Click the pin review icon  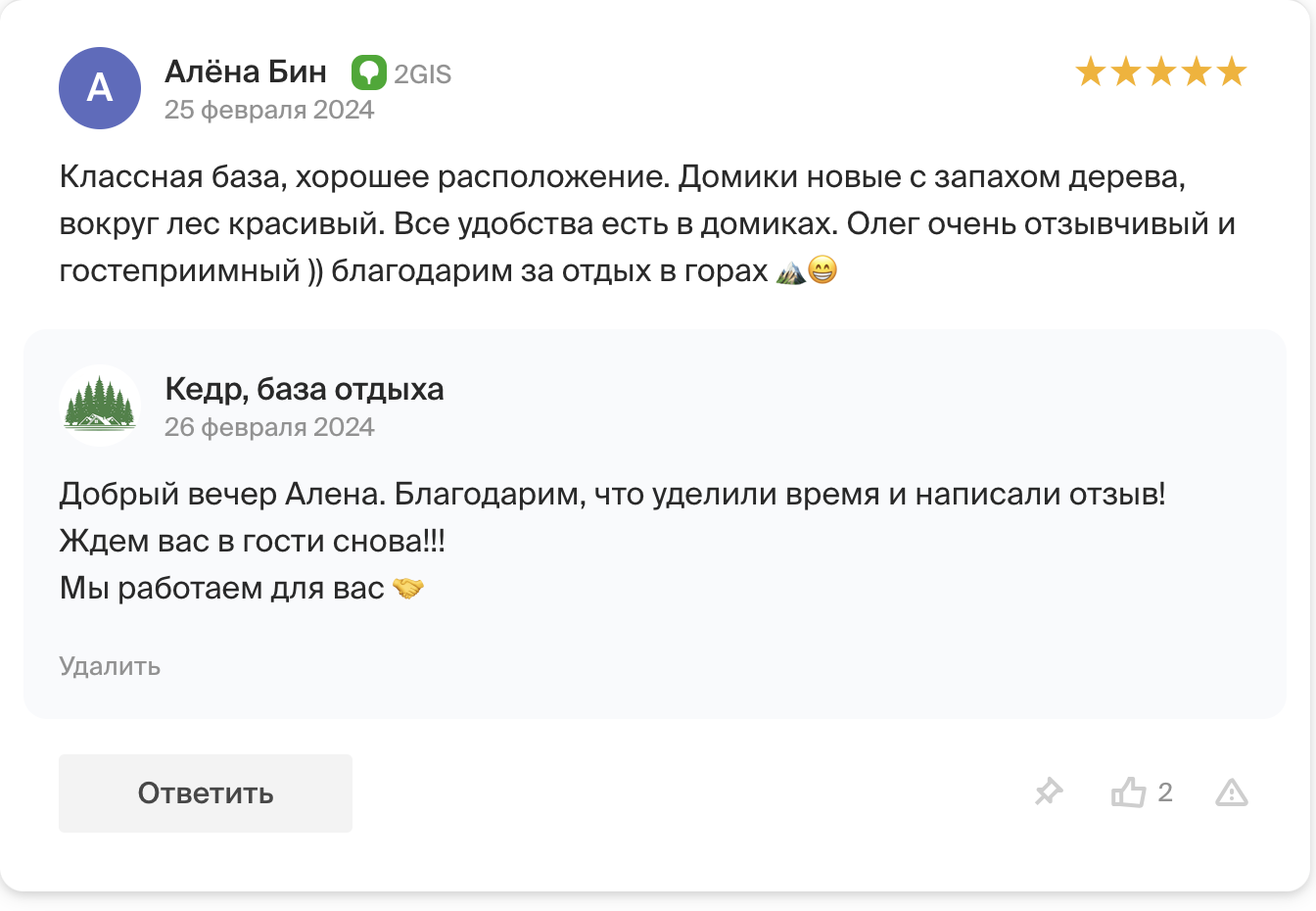click(x=1049, y=791)
